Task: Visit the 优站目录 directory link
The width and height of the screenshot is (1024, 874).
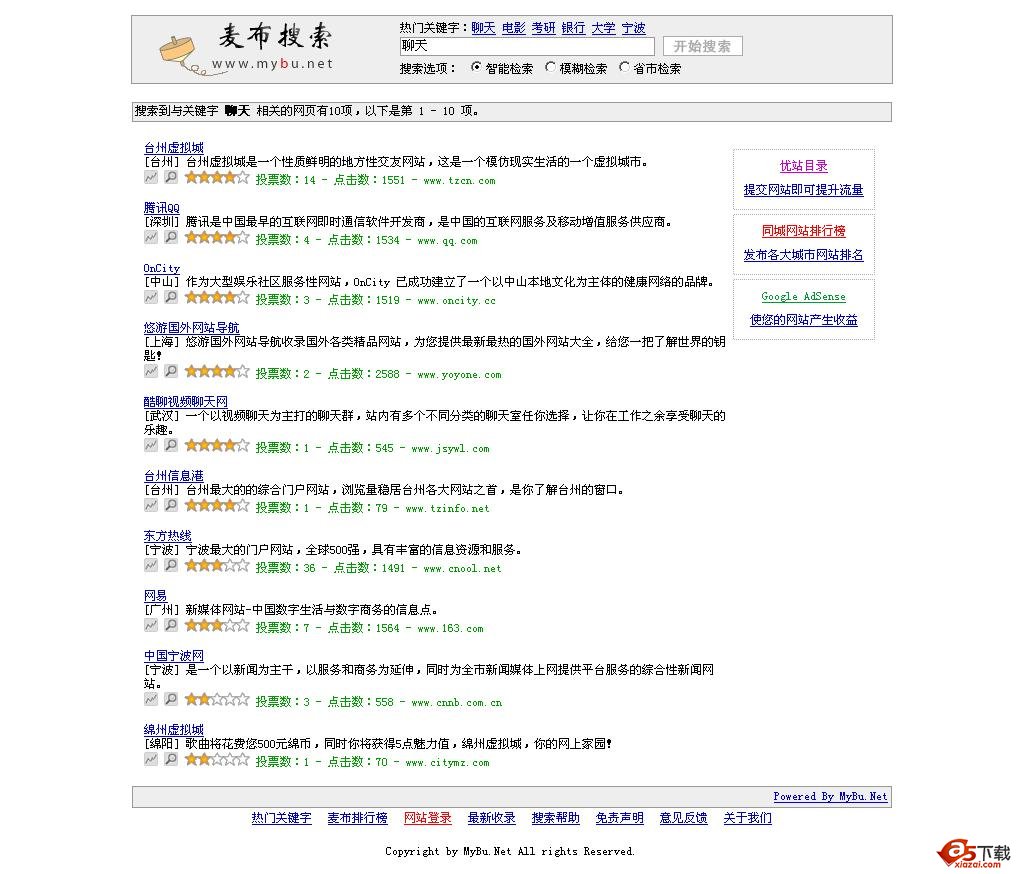Action: [x=803, y=166]
